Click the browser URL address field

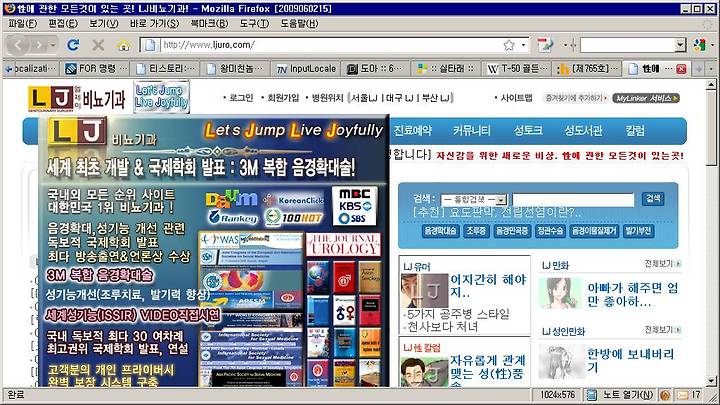pyautogui.click(x=331, y=45)
